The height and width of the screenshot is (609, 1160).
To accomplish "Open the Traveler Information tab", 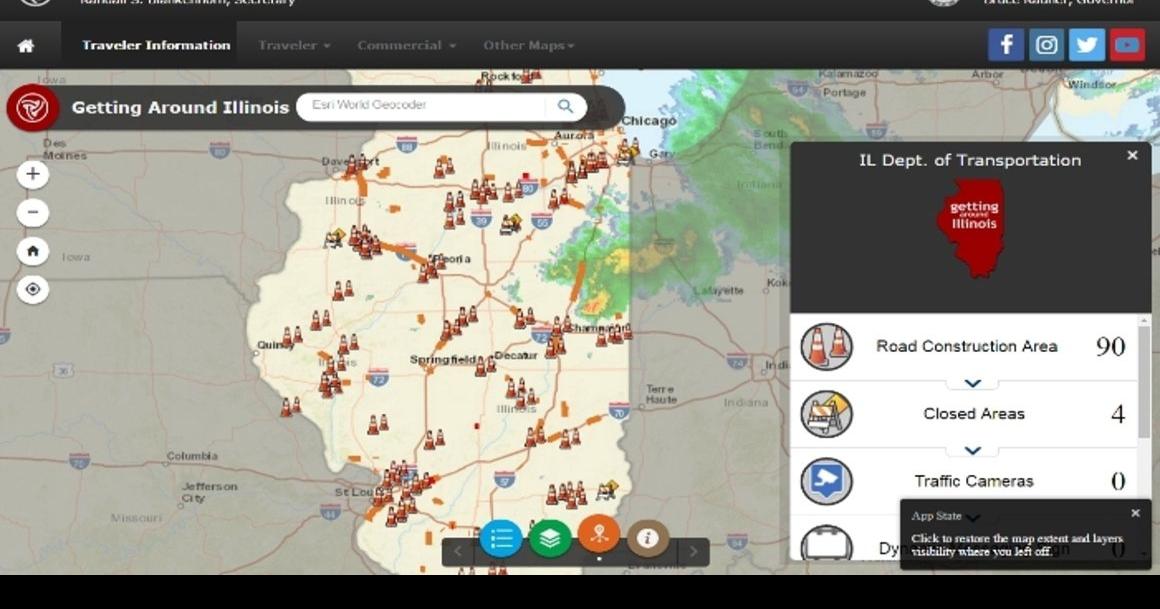I will [x=156, y=45].
